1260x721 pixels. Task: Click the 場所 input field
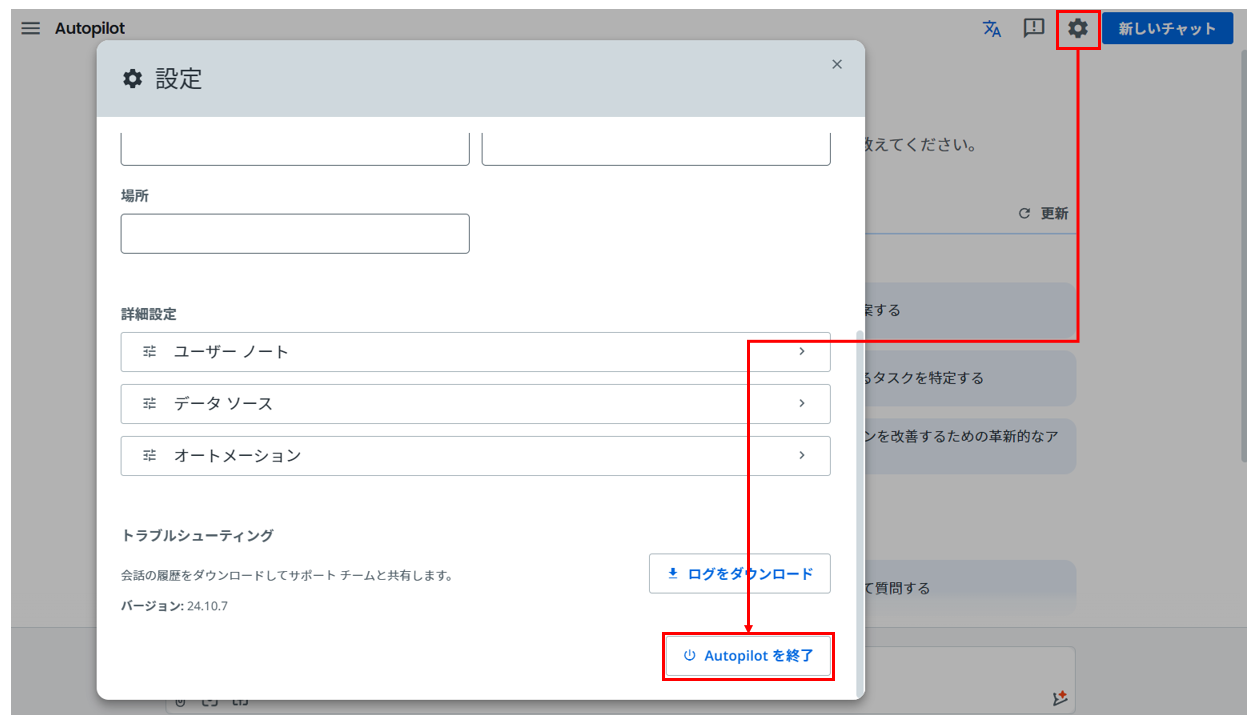[x=295, y=233]
